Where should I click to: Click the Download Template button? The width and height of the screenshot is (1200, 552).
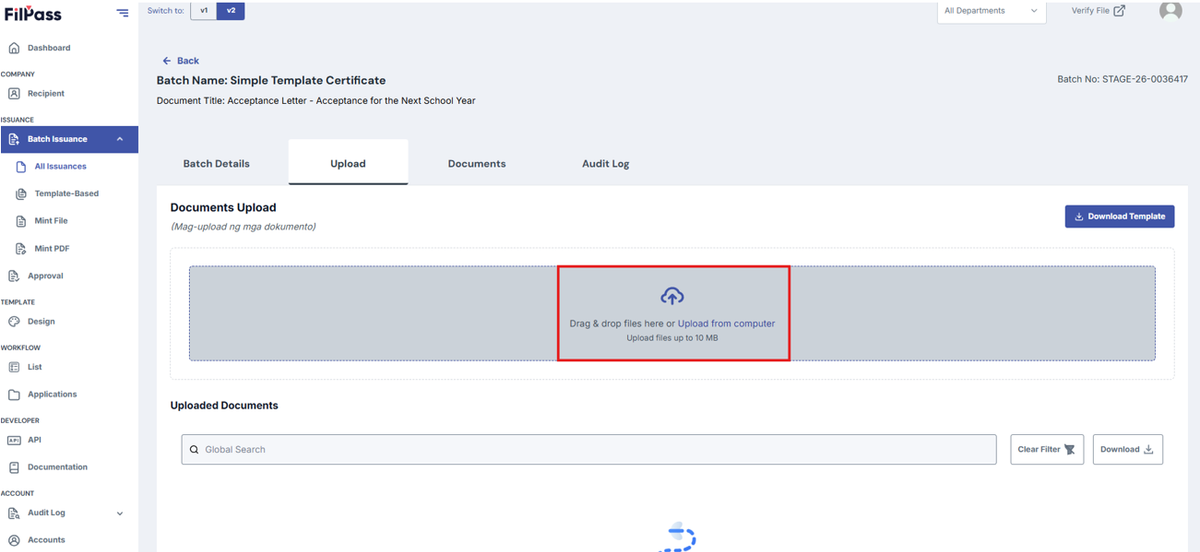[1120, 216]
